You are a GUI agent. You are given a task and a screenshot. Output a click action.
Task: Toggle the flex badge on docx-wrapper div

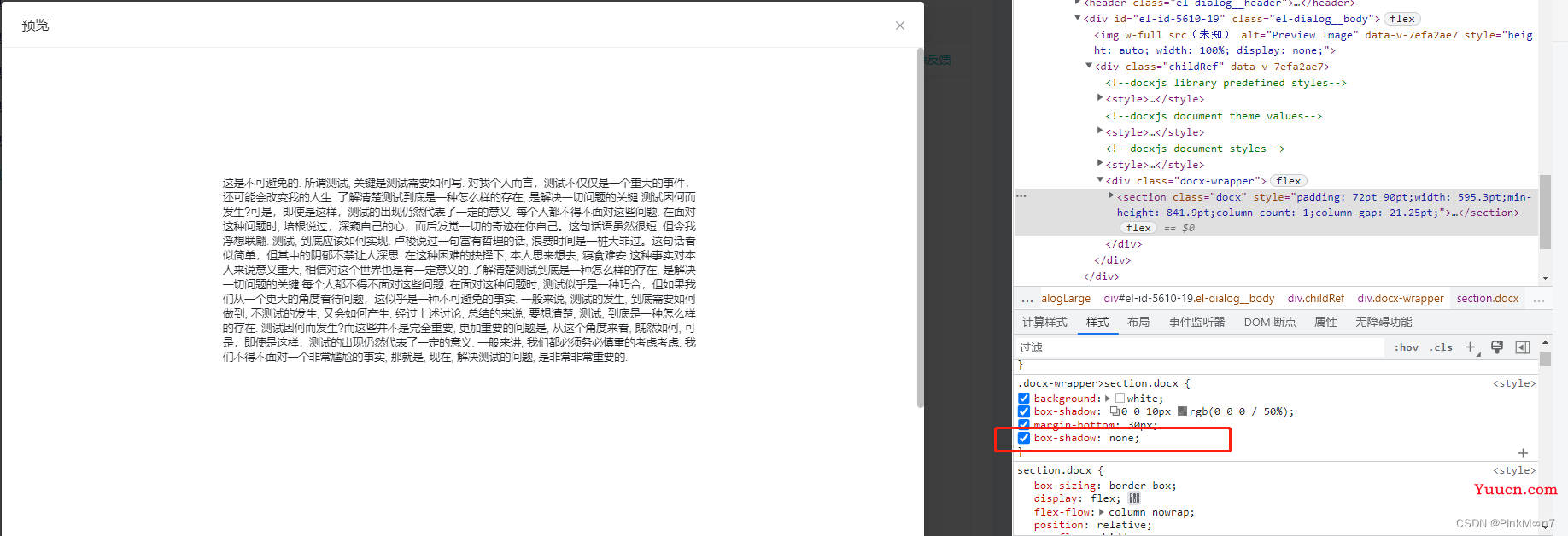click(x=1289, y=181)
